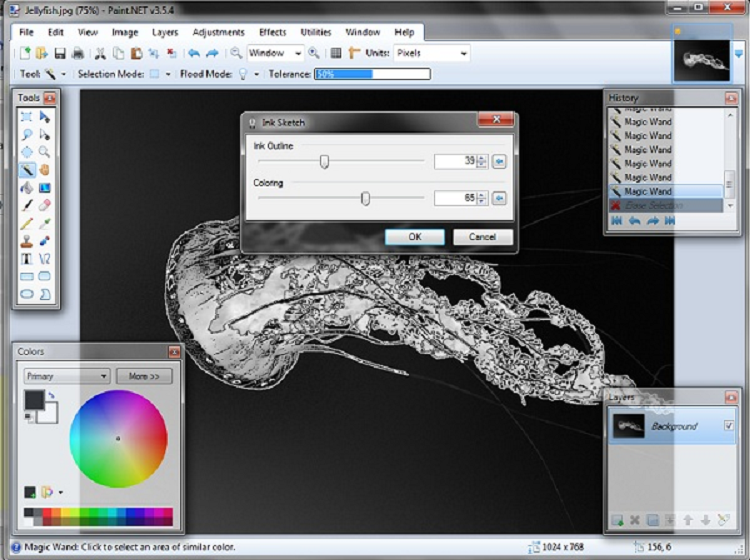Viewport: 750px width, 560px height.
Task: Click the Ink Outline slider handle
Action: tap(324, 161)
